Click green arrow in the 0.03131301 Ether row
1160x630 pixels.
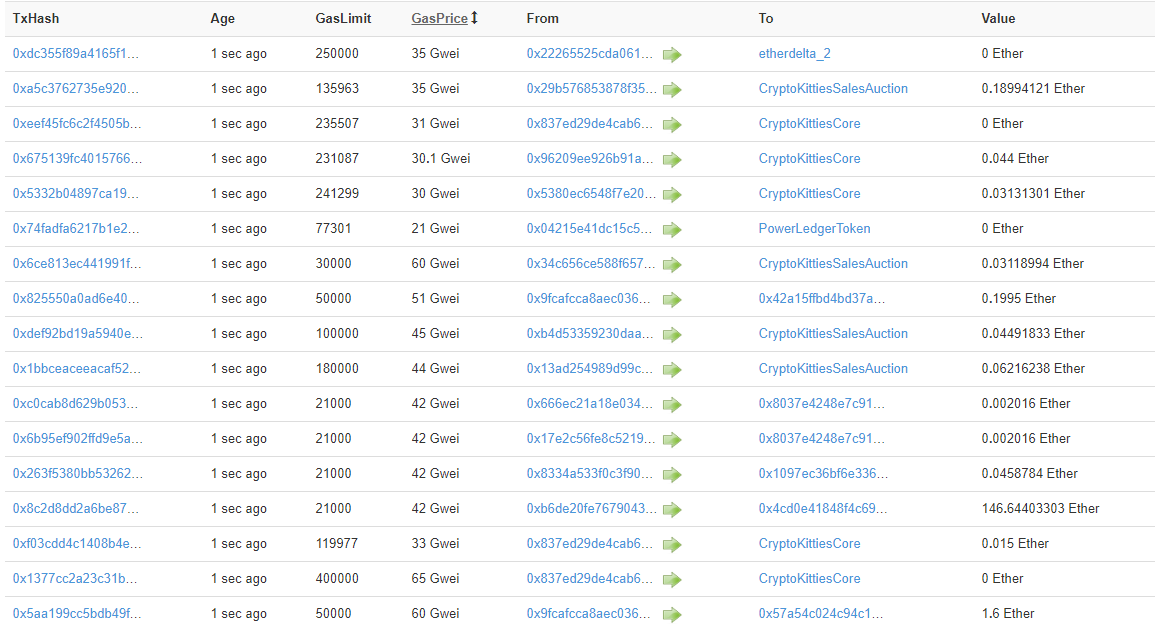click(672, 194)
